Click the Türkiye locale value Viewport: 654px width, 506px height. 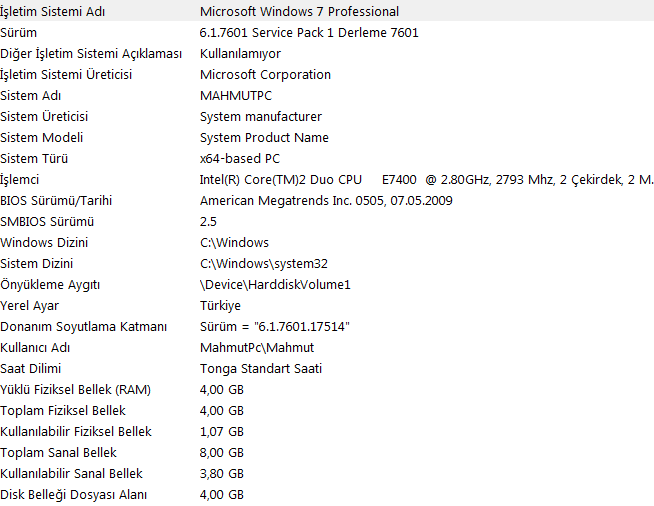(220, 306)
